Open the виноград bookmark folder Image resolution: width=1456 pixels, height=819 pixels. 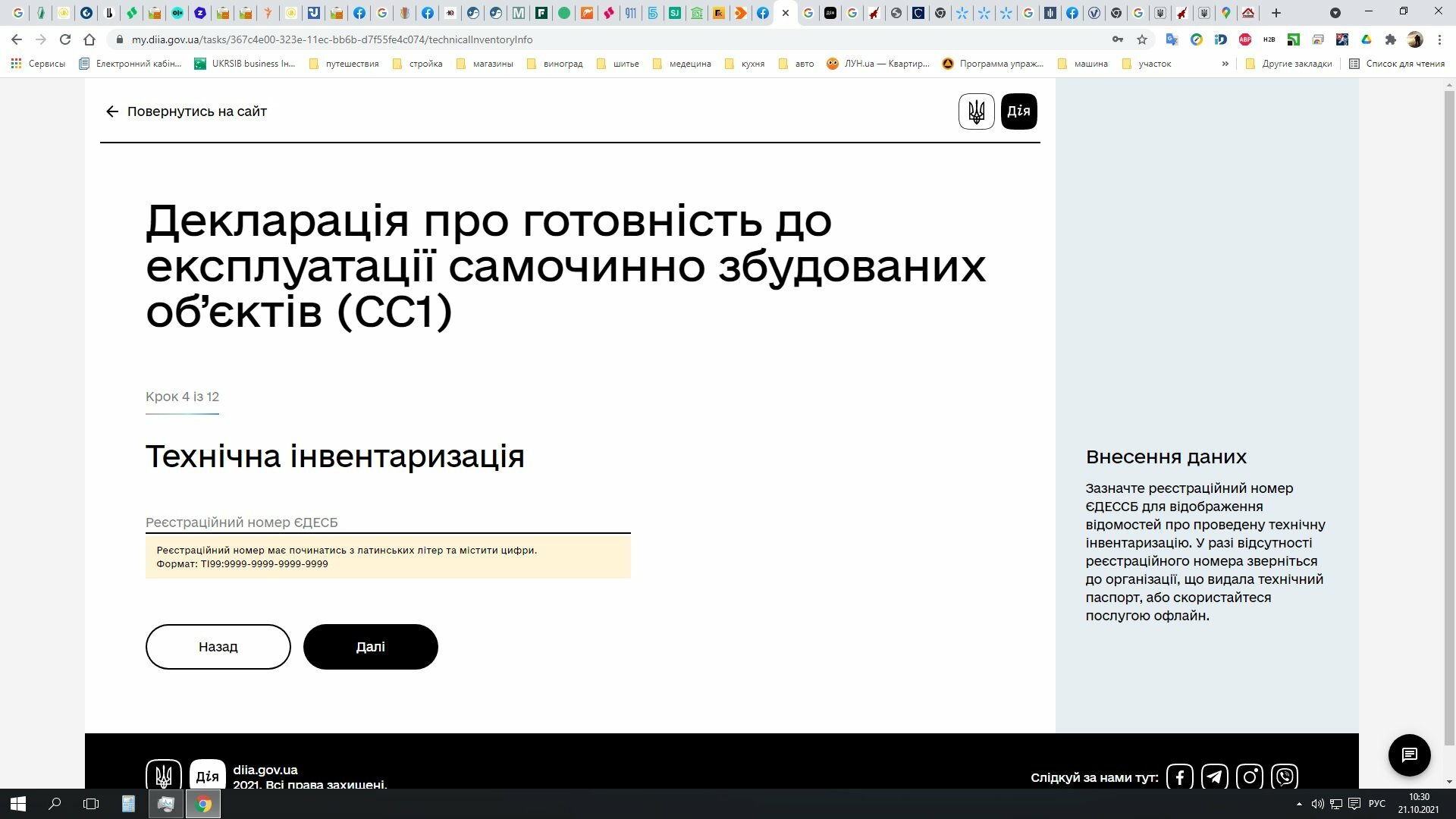pos(555,64)
